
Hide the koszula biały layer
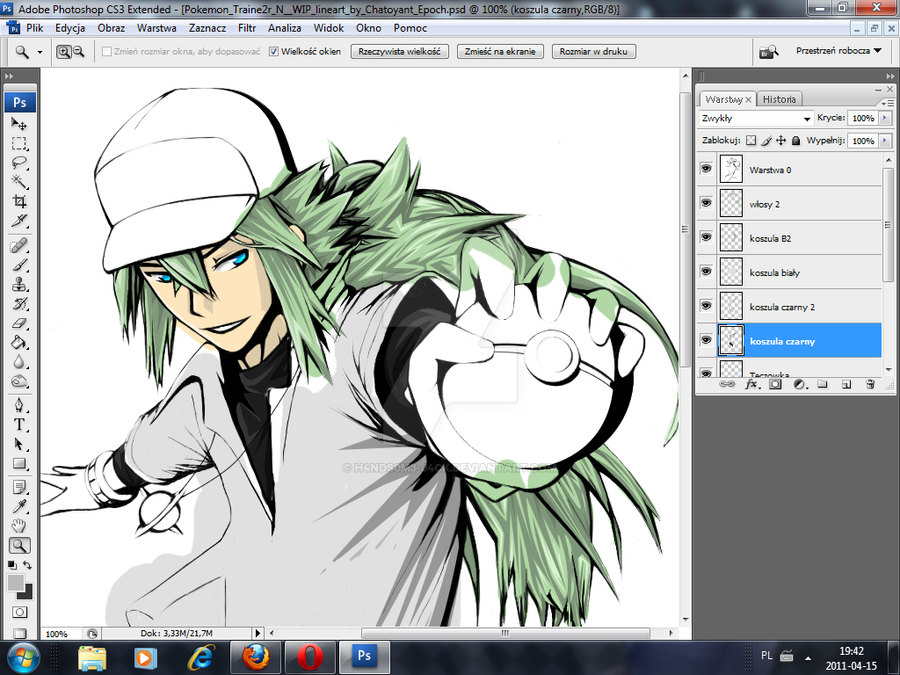[706, 271]
